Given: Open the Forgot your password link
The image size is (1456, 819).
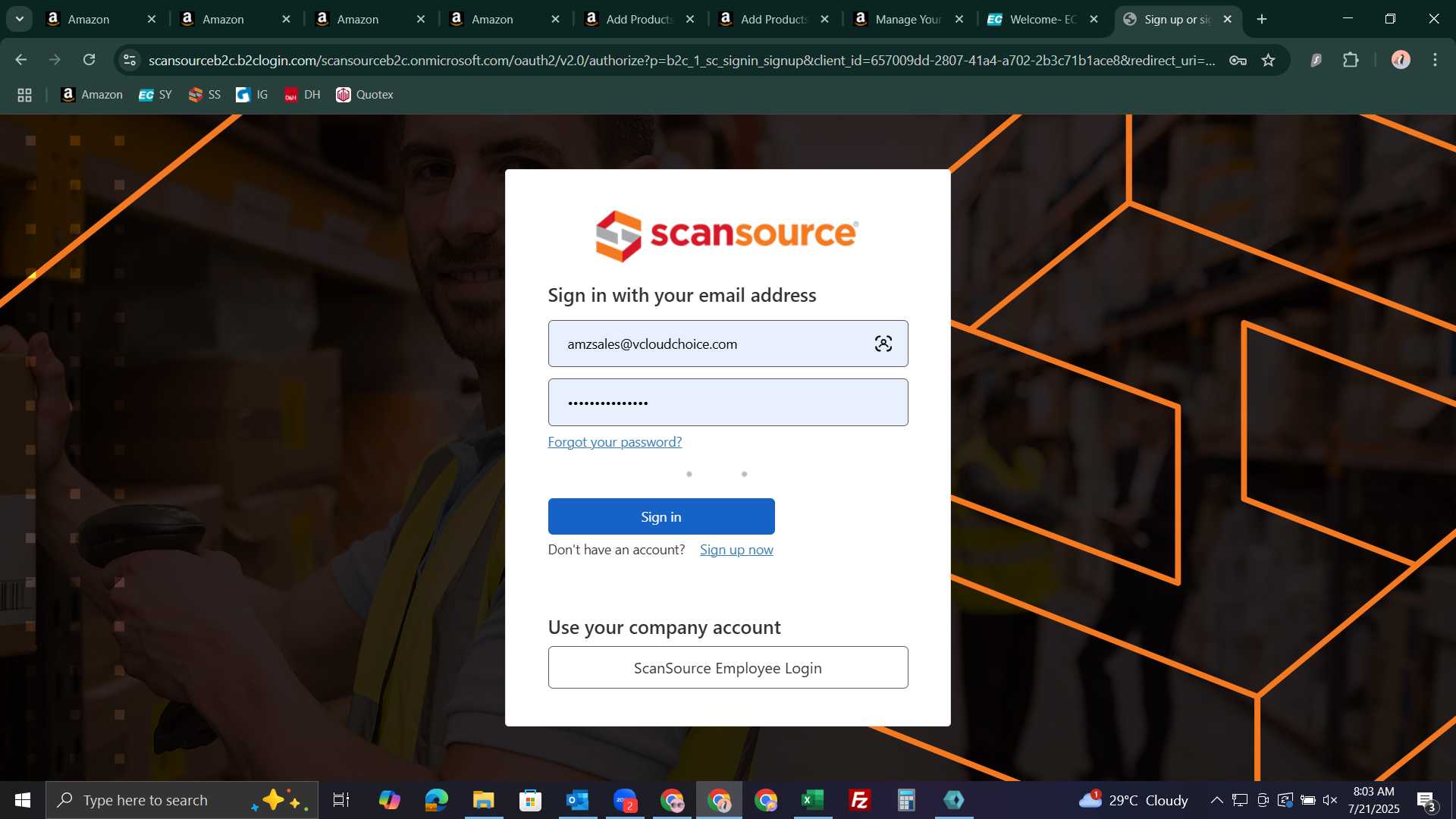Looking at the screenshot, I should pyautogui.click(x=614, y=441).
